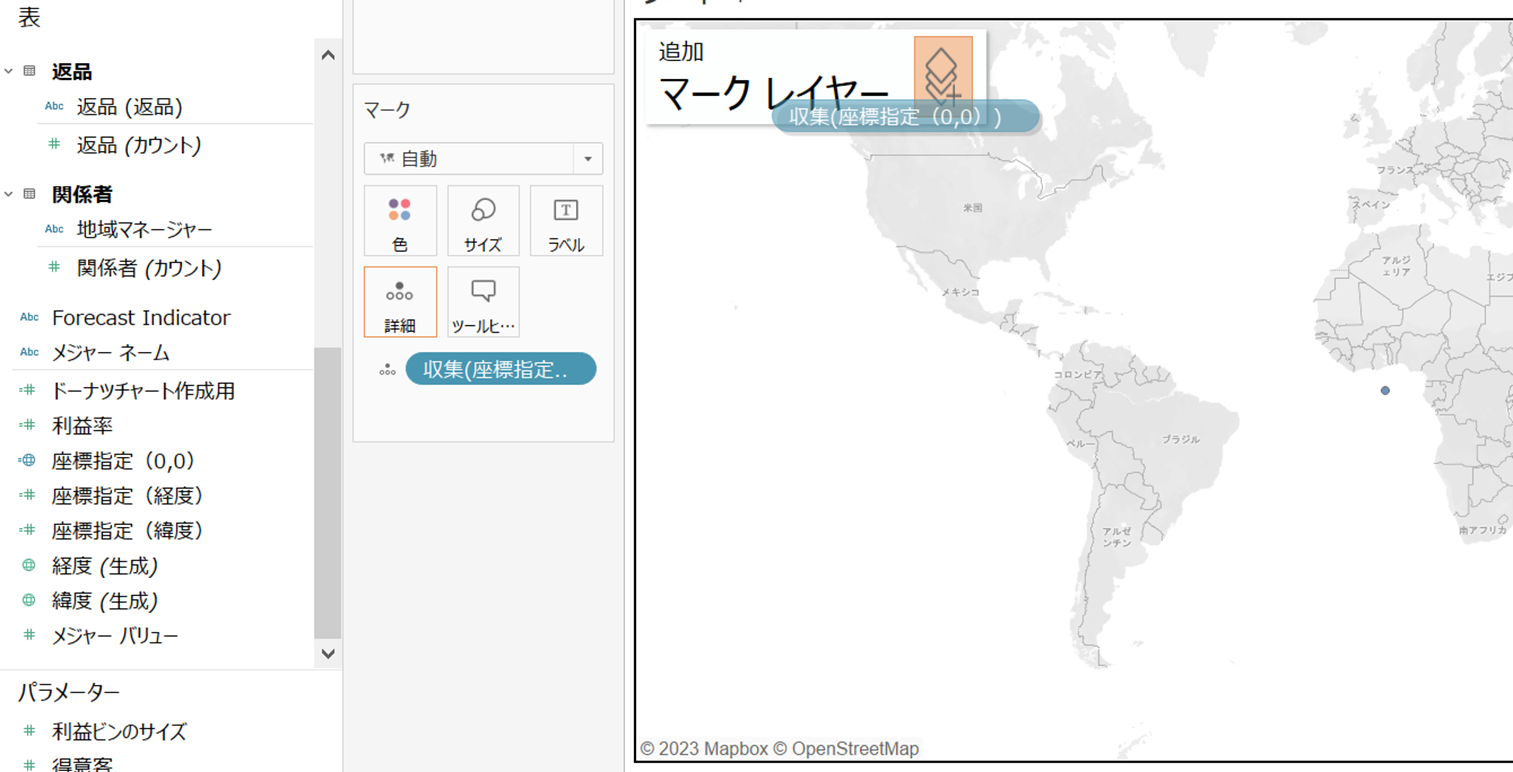Screen dimensions: 1513x772
Task: Select the 座標指定（0,0）field
Action: click(123, 461)
